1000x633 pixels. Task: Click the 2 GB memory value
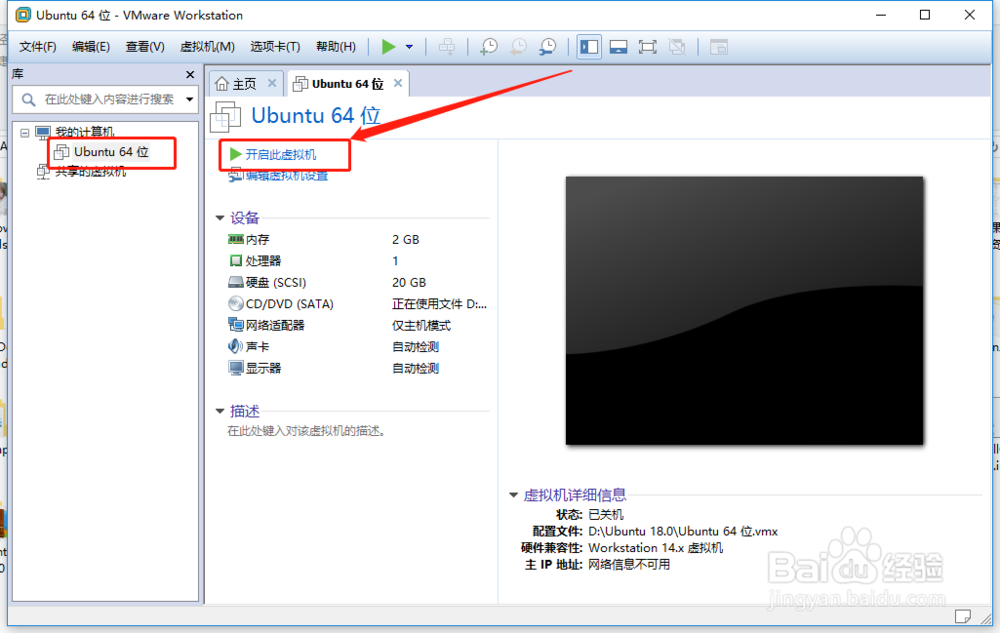406,240
